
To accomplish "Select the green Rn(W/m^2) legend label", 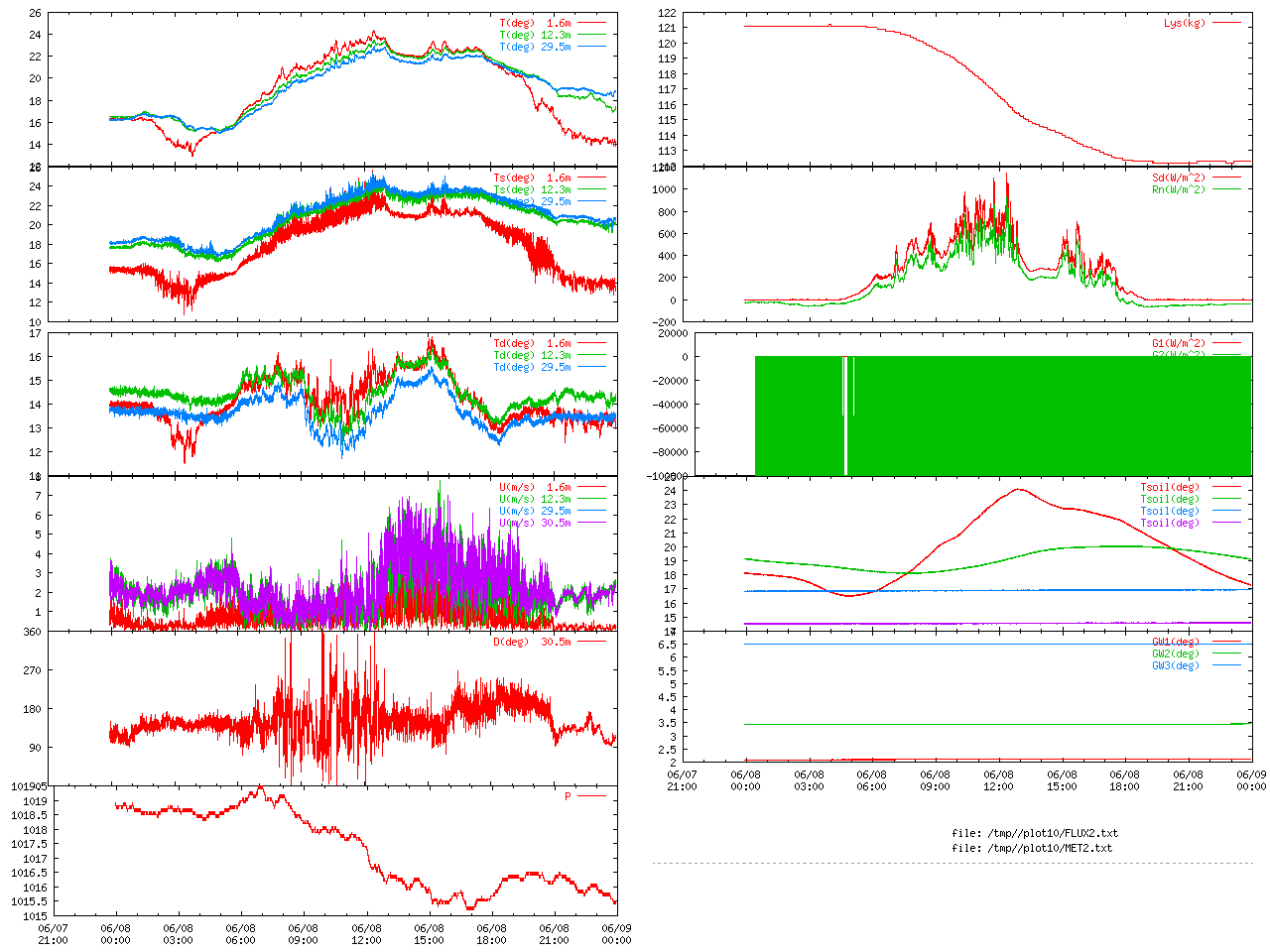I will point(1178,189).
